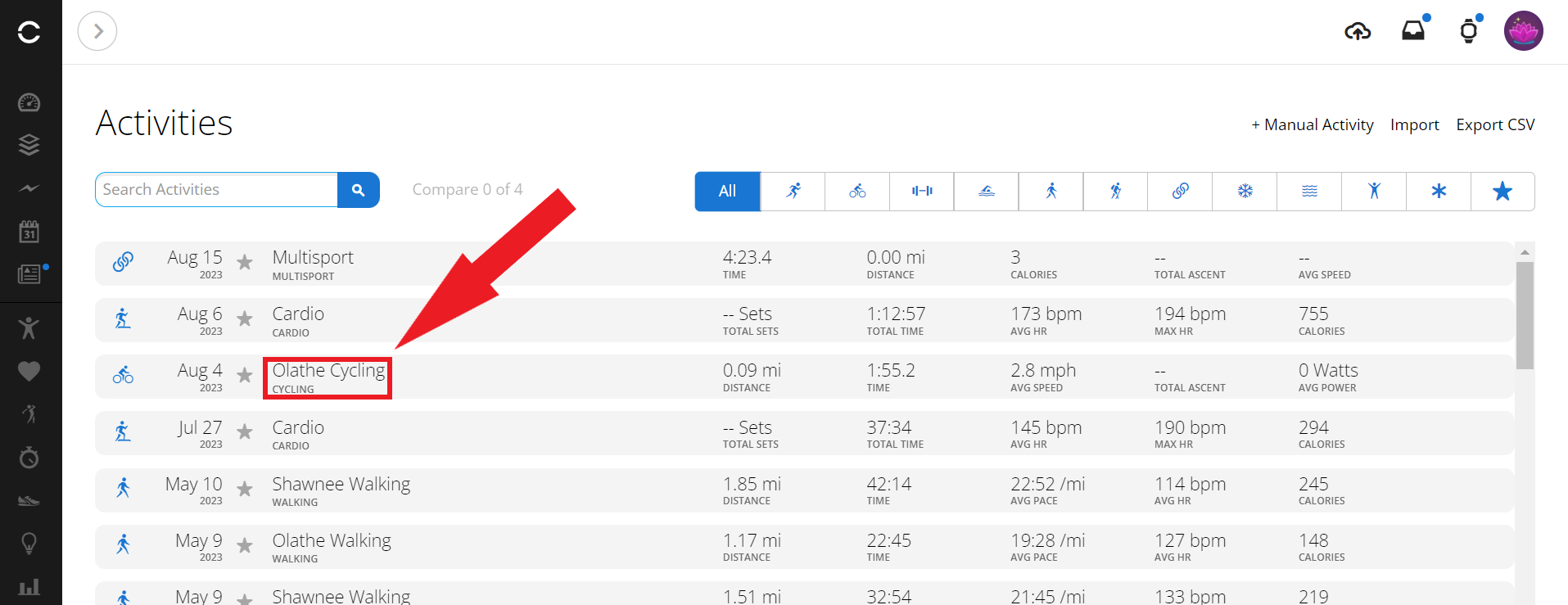Select the All activities filter tab
This screenshot has width=1568, height=605.
coord(727,192)
